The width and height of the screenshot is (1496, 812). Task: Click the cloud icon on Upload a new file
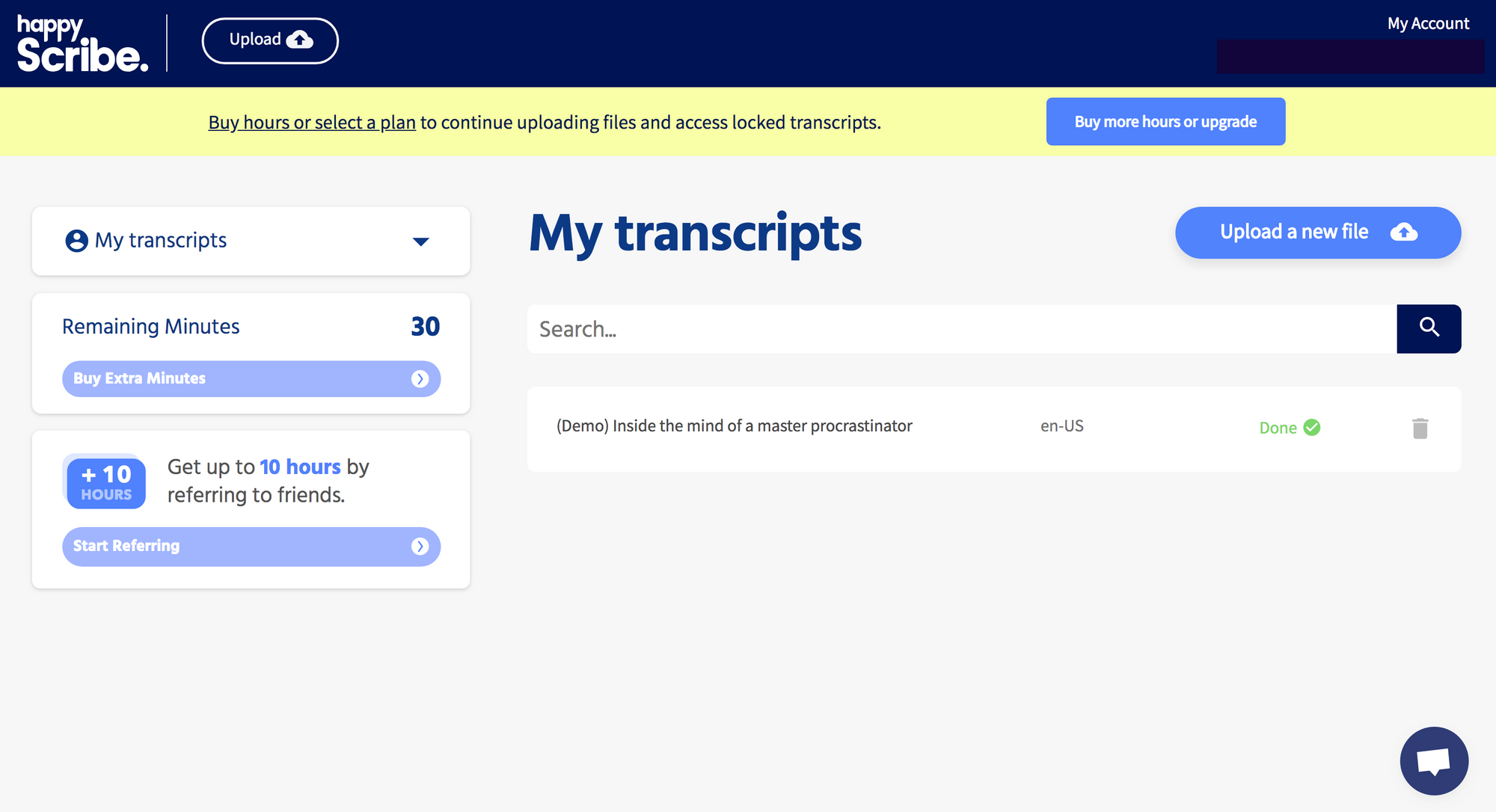click(1404, 233)
